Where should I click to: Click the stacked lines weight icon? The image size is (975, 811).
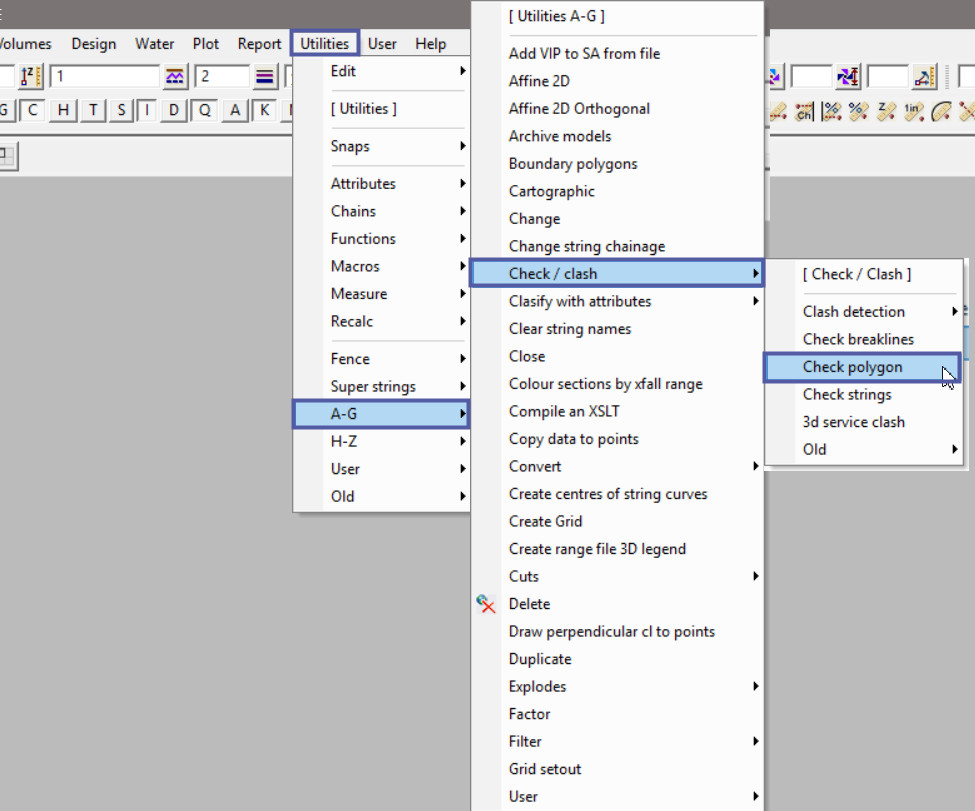tap(264, 76)
